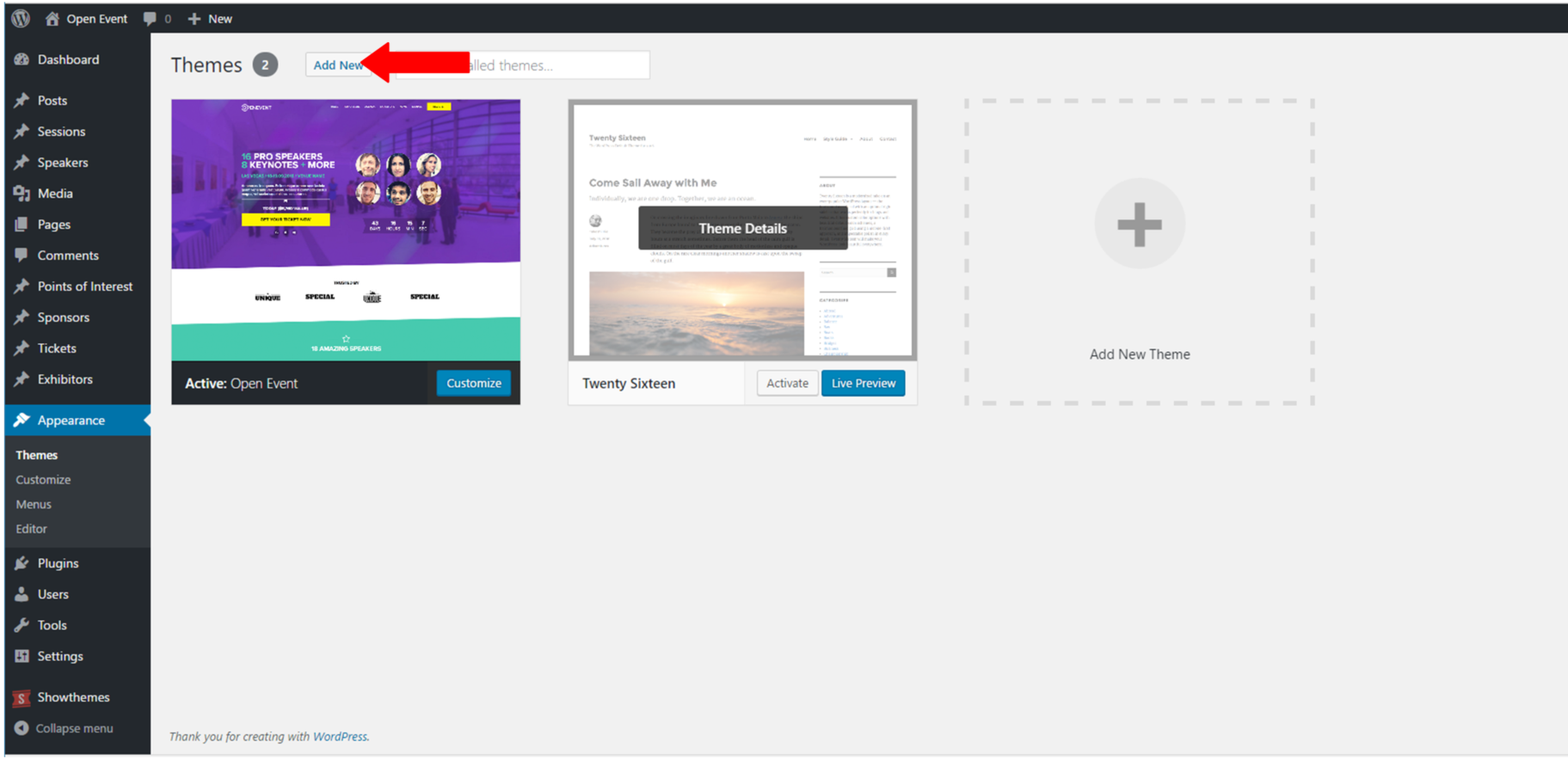Open the Open Event site home icon
Screen dimensions: 1568x758
[52, 18]
